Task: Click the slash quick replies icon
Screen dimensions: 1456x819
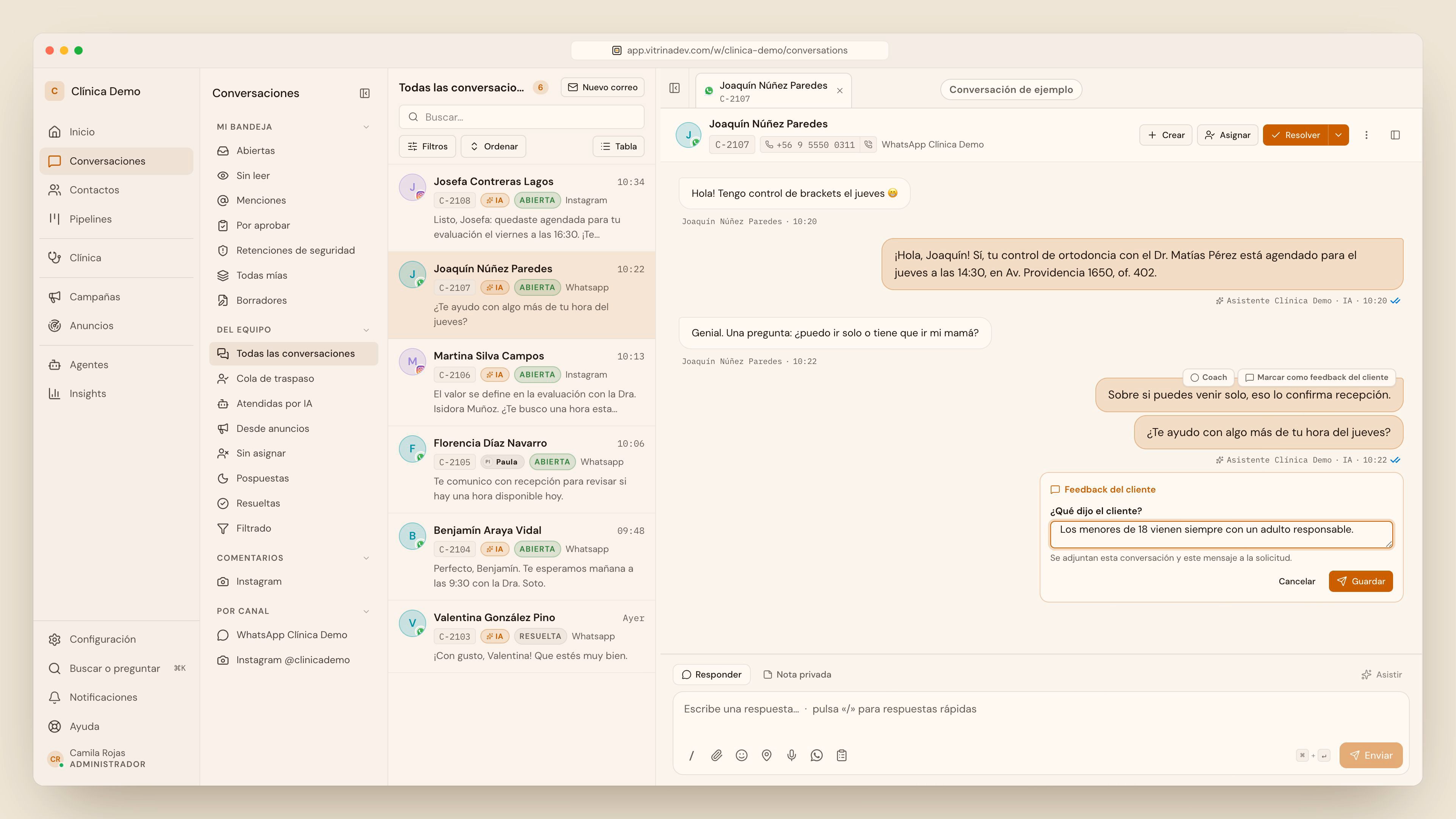Action: [x=691, y=755]
